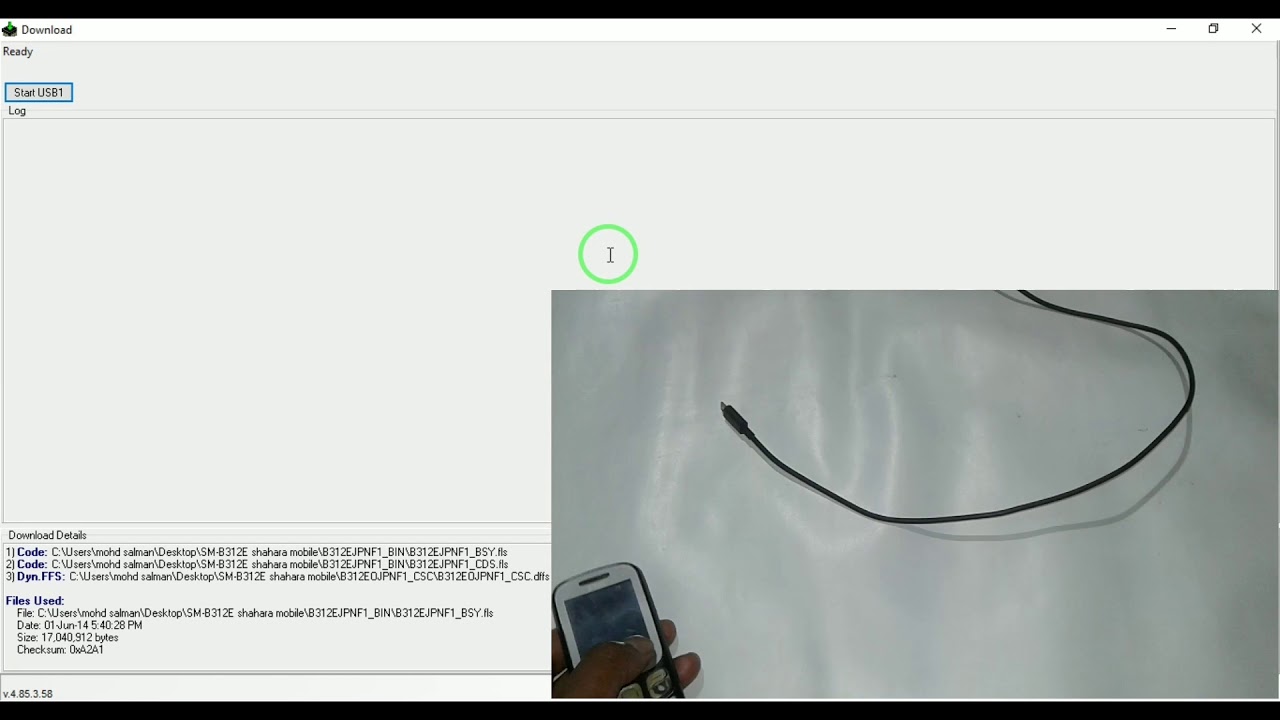Image resolution: width=1280 pixels, height=720 pixels.
Task: Click the Download Details label
Action: [48, 535]
